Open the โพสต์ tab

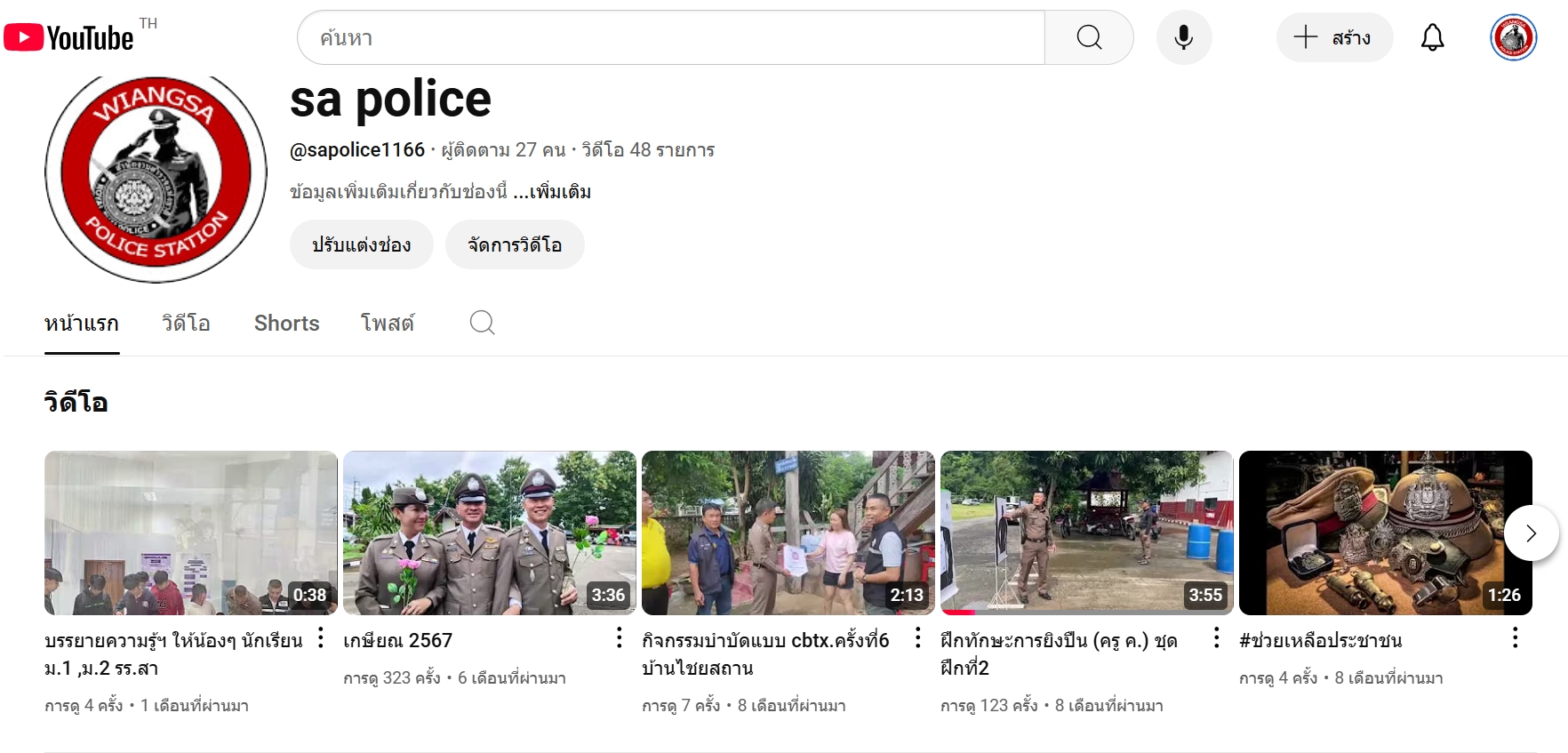(387, 324)
